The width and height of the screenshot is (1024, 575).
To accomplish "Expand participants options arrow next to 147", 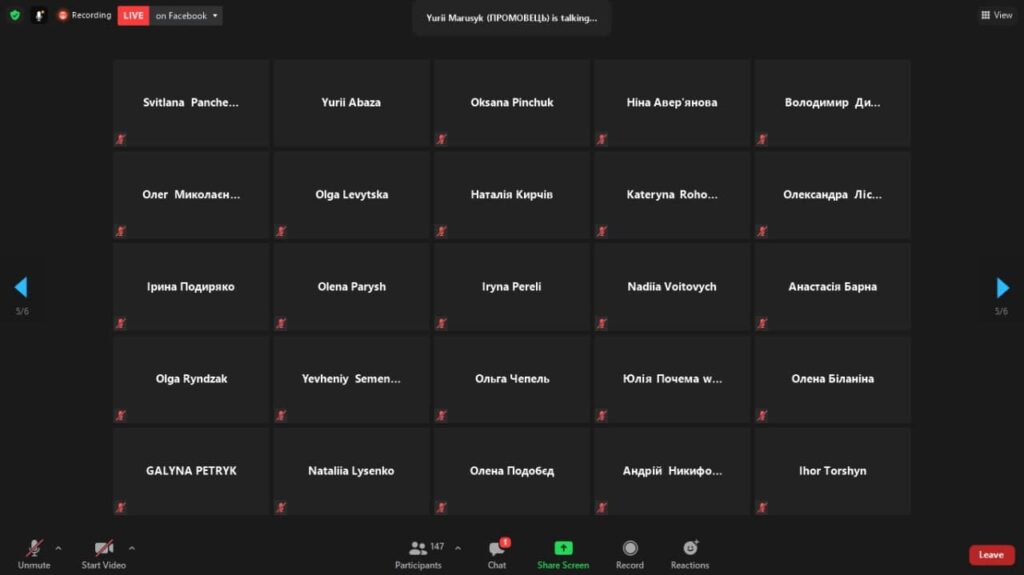I will point(458,548).
